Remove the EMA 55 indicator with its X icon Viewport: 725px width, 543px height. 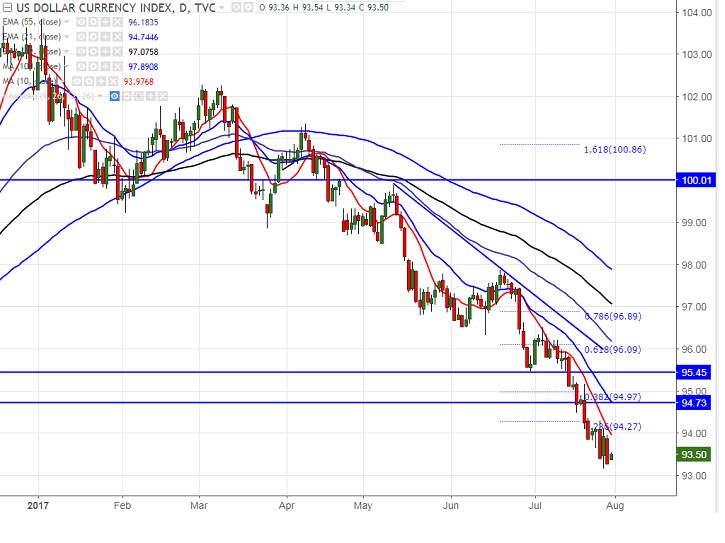click(x=117, y=22)
